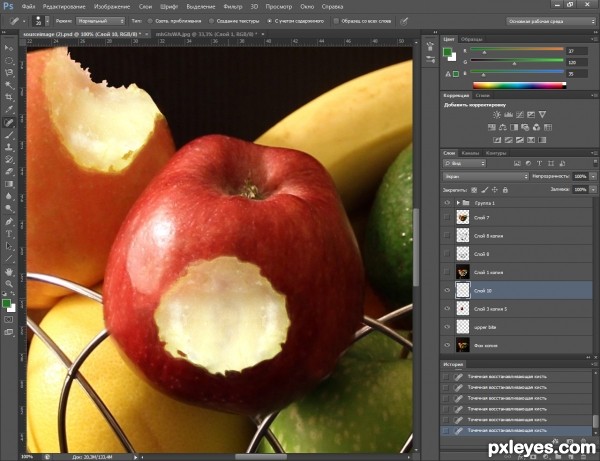
Task: Open layer filter 'Вид' dropdown
Action: click(465, 163)
